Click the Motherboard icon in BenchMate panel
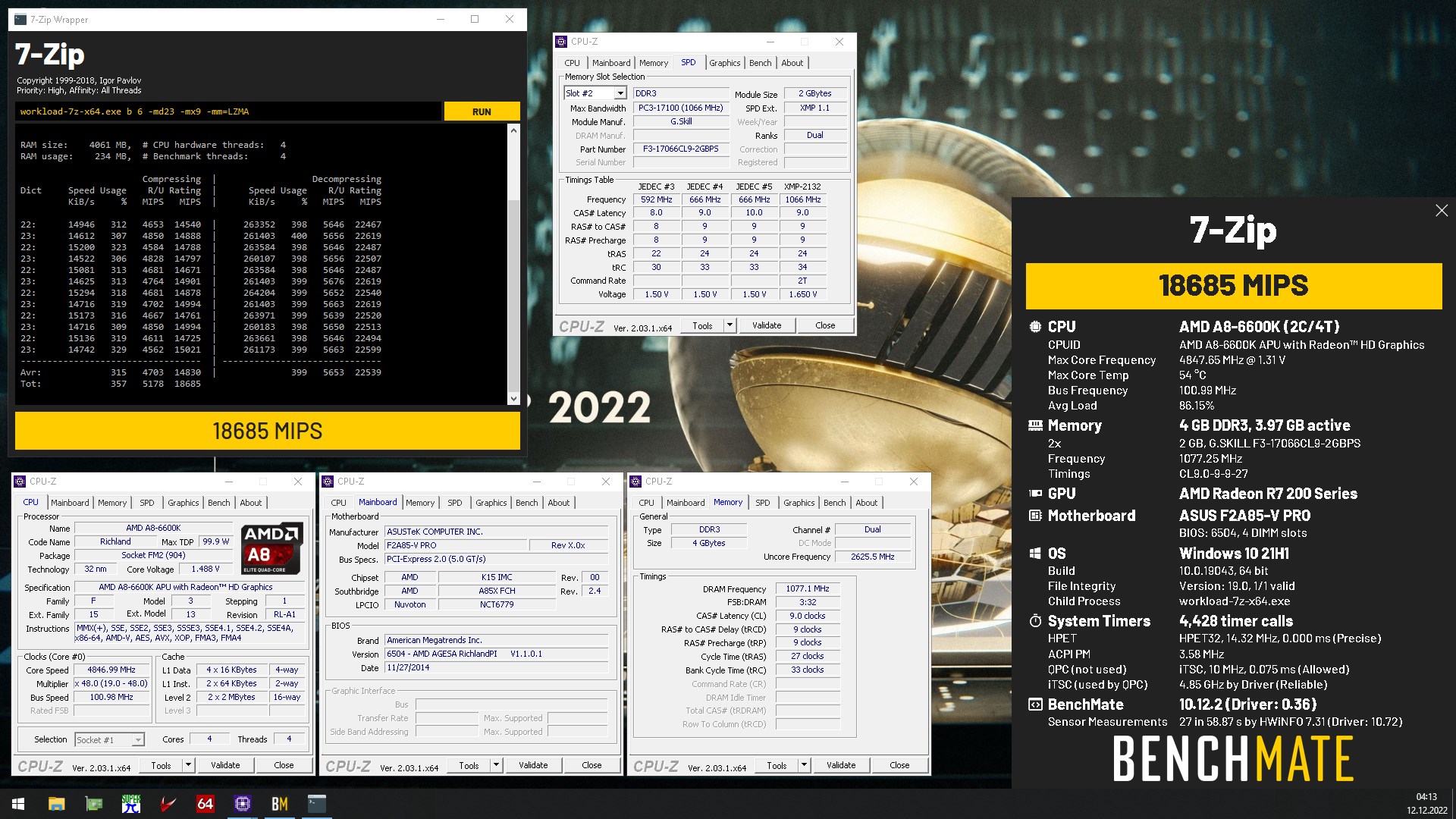This screenshot has height=819, width=1456. [x=1035, y=516]
